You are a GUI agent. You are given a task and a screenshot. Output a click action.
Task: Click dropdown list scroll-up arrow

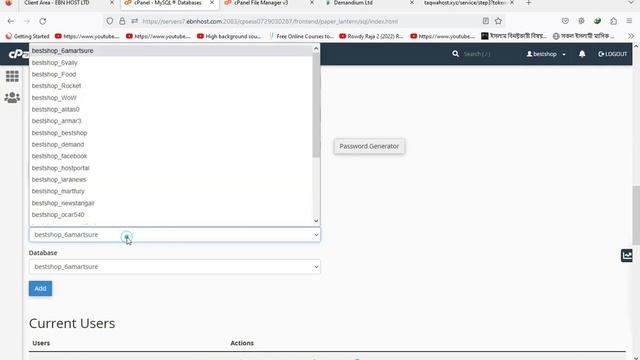click(x=316, y=49)
